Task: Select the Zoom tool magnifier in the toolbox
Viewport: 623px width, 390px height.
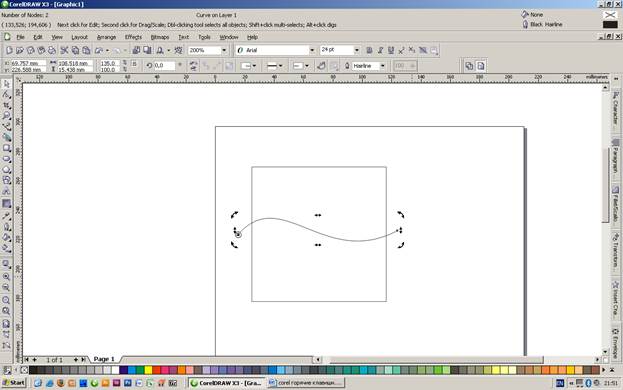Action: [x=6, y=116]
